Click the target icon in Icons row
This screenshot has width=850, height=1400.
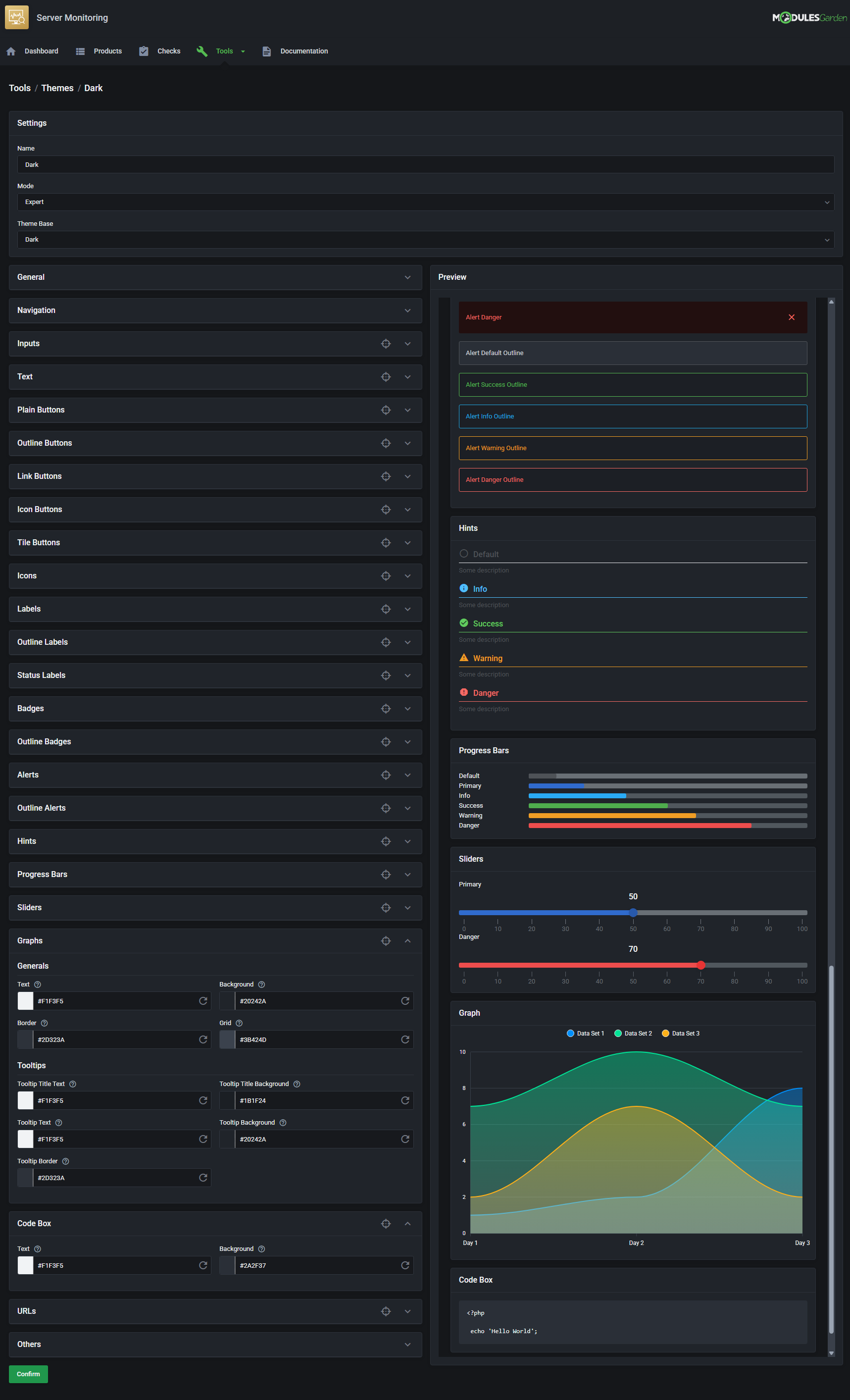(x=386, y=576)
